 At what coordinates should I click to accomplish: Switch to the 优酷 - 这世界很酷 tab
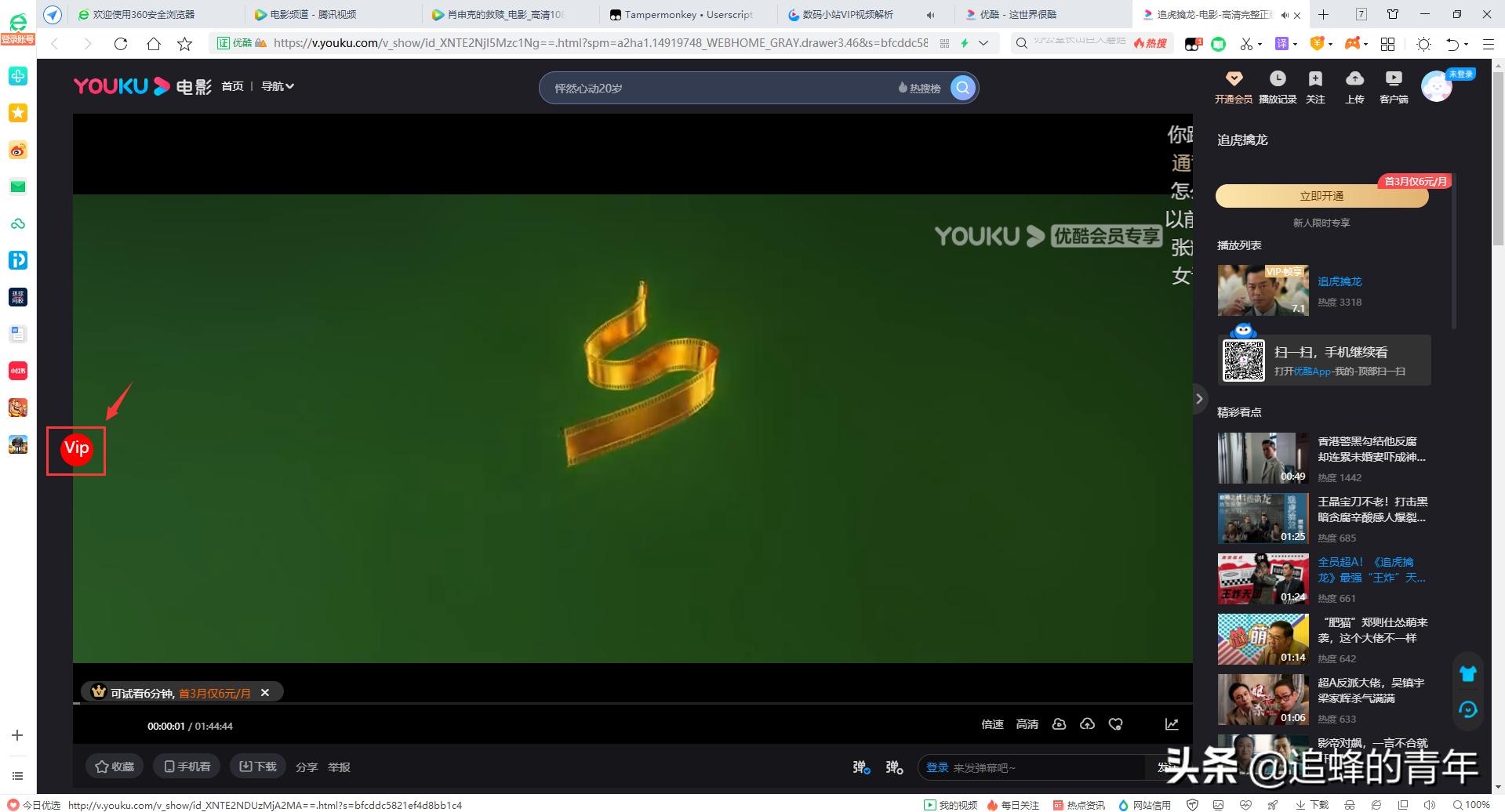tap(1043, 15)
